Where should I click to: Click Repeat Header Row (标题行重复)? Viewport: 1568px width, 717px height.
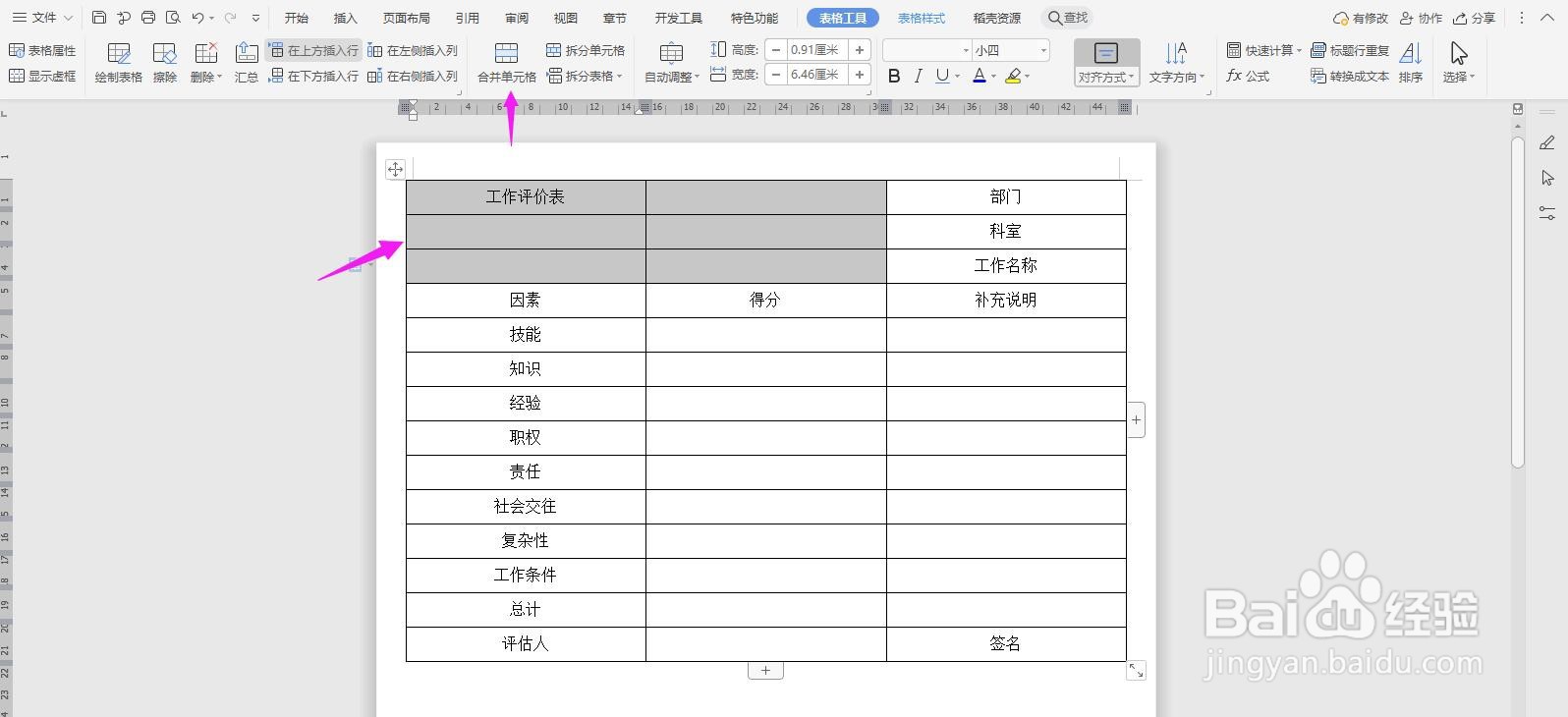point(1351,50)
